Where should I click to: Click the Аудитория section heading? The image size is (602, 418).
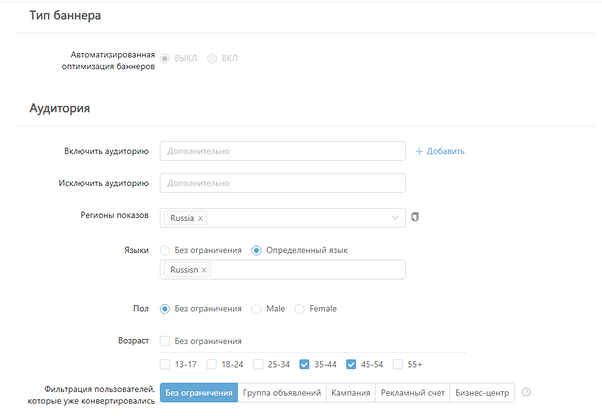pyautogui.click(x=60, y=108)
